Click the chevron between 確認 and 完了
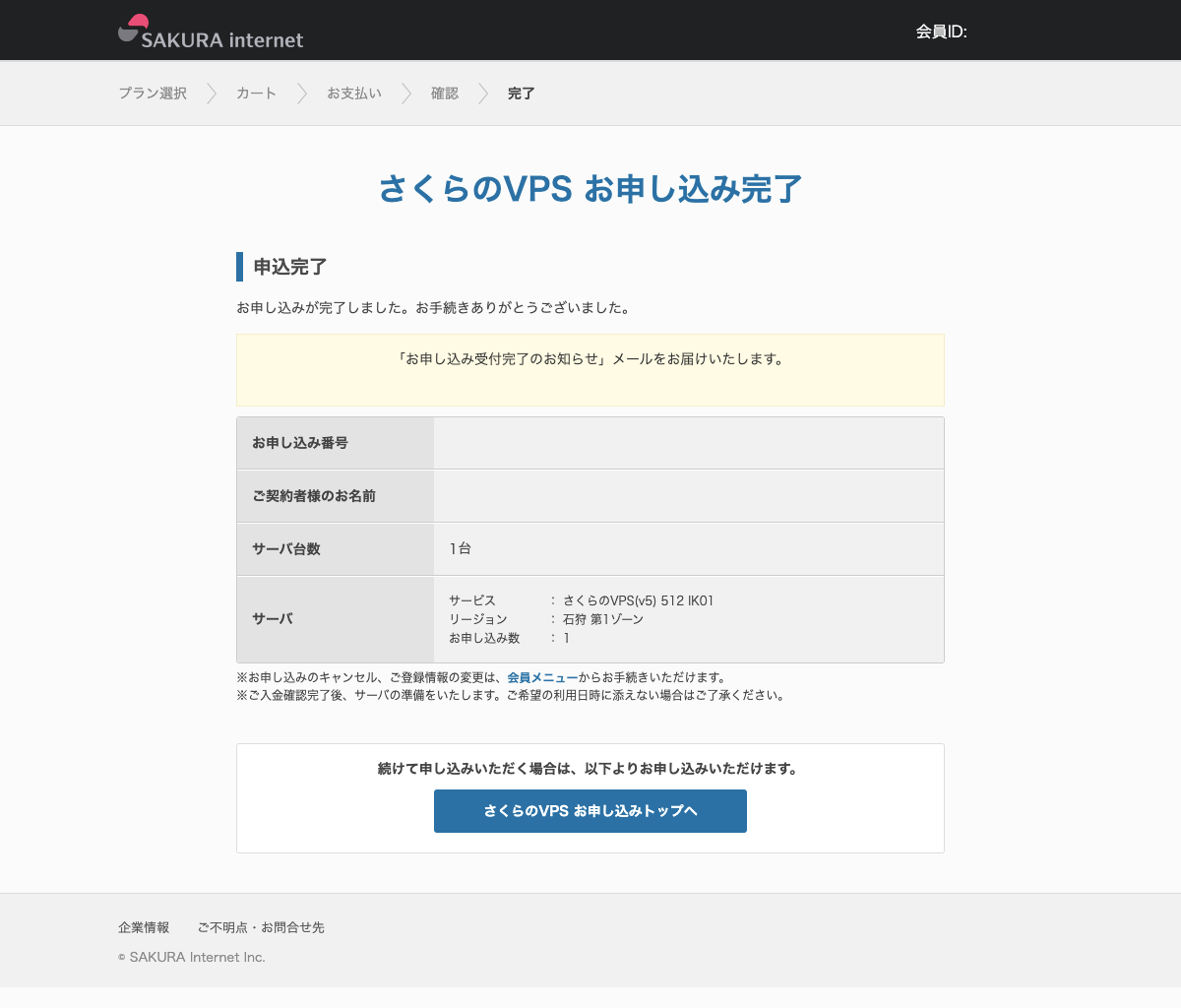This screenshot has width=1181, height=1008. [x=483, y=94]
